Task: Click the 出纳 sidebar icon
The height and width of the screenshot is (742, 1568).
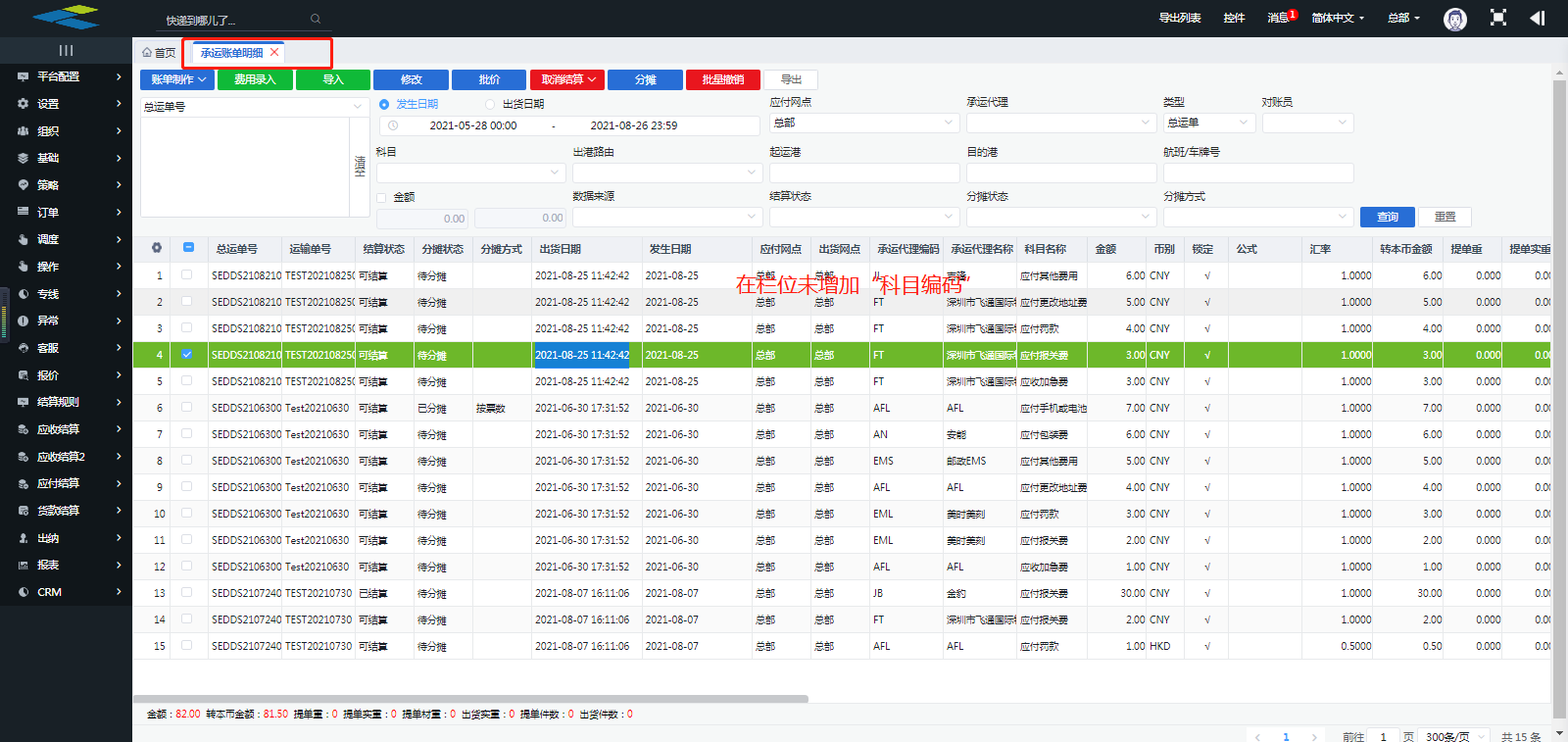Action: click(24, 538)
